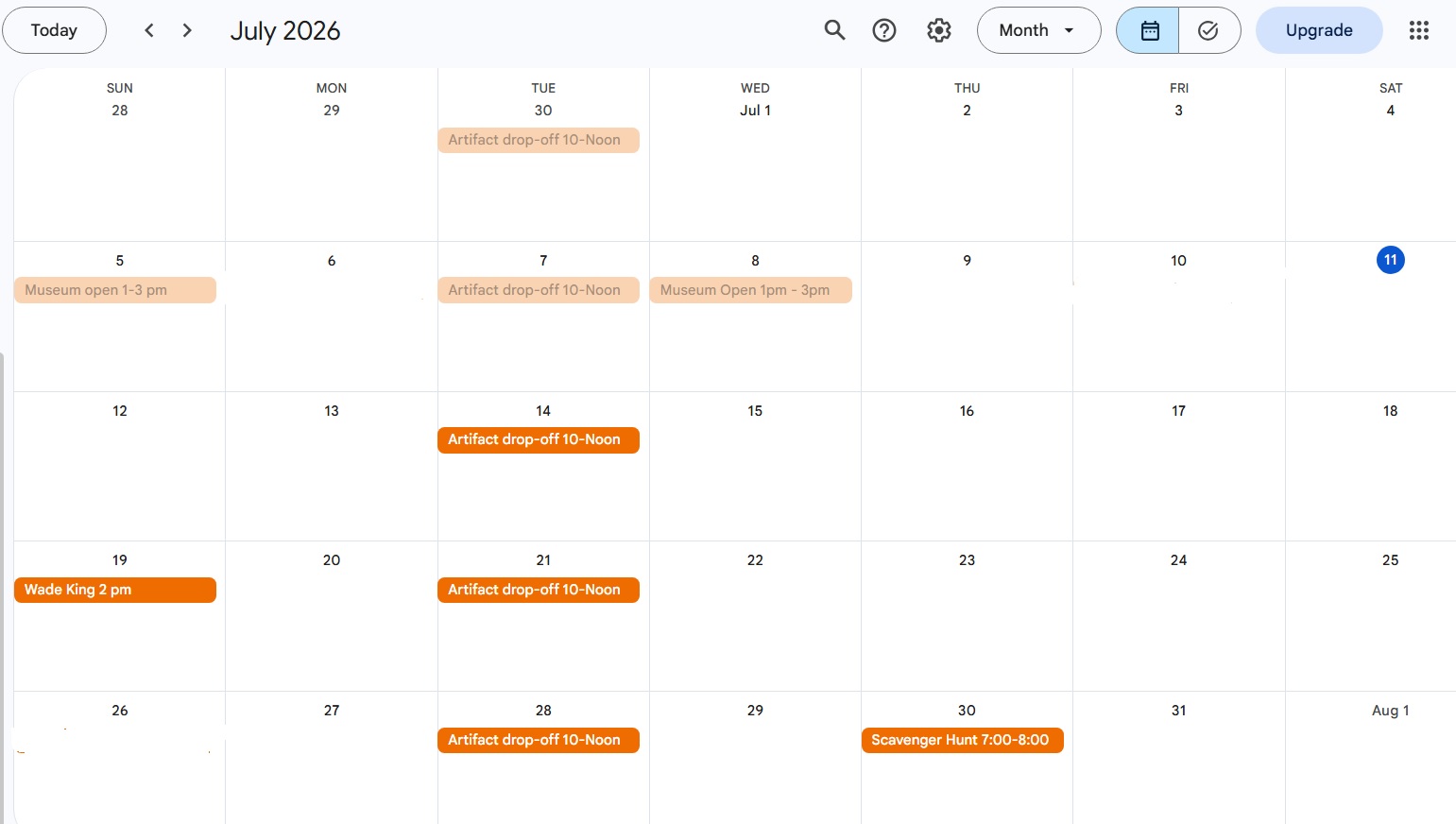The height and width of the screenshot is (824, 1456).
Task: Open the July 7 Artifact drop-off event
Action: point(539,290)
